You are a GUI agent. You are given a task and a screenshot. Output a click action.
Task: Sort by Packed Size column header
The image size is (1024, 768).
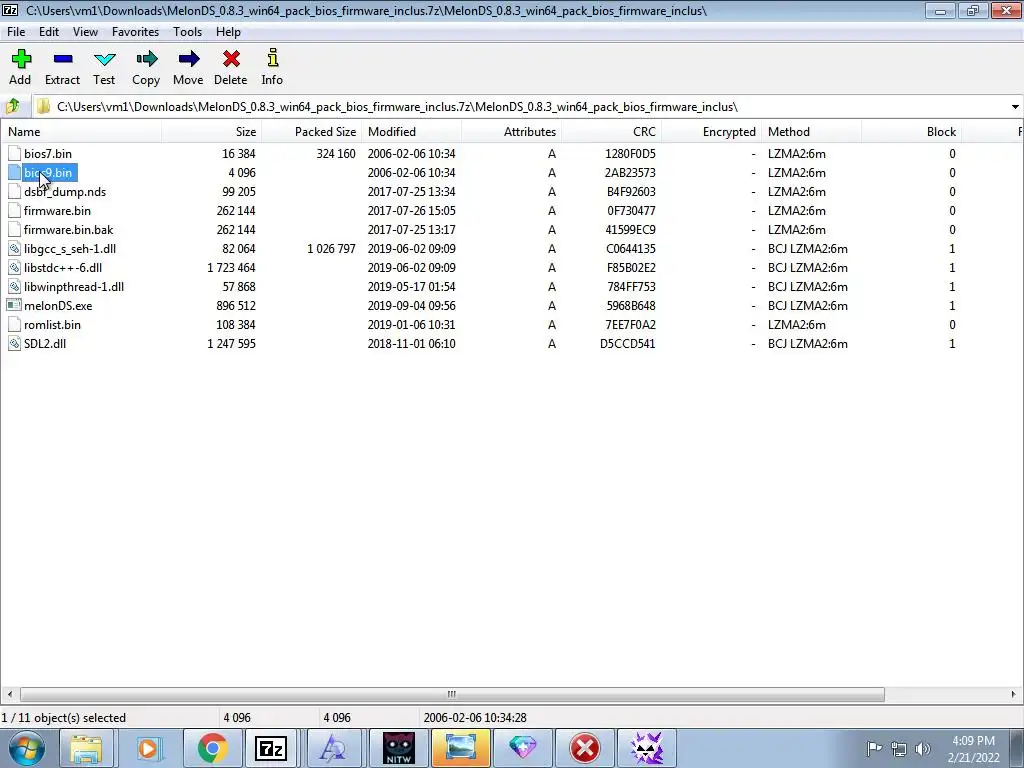tap(312, 131)
